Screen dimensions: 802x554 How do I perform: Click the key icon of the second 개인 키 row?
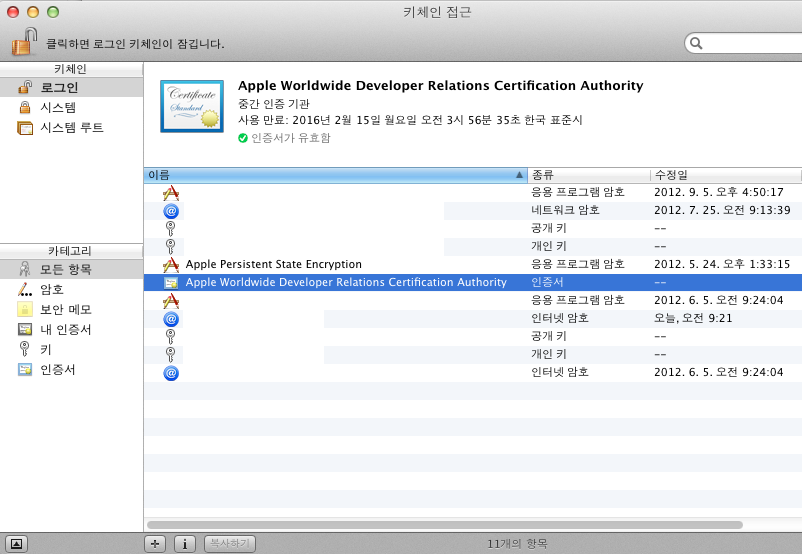[171, 354]
